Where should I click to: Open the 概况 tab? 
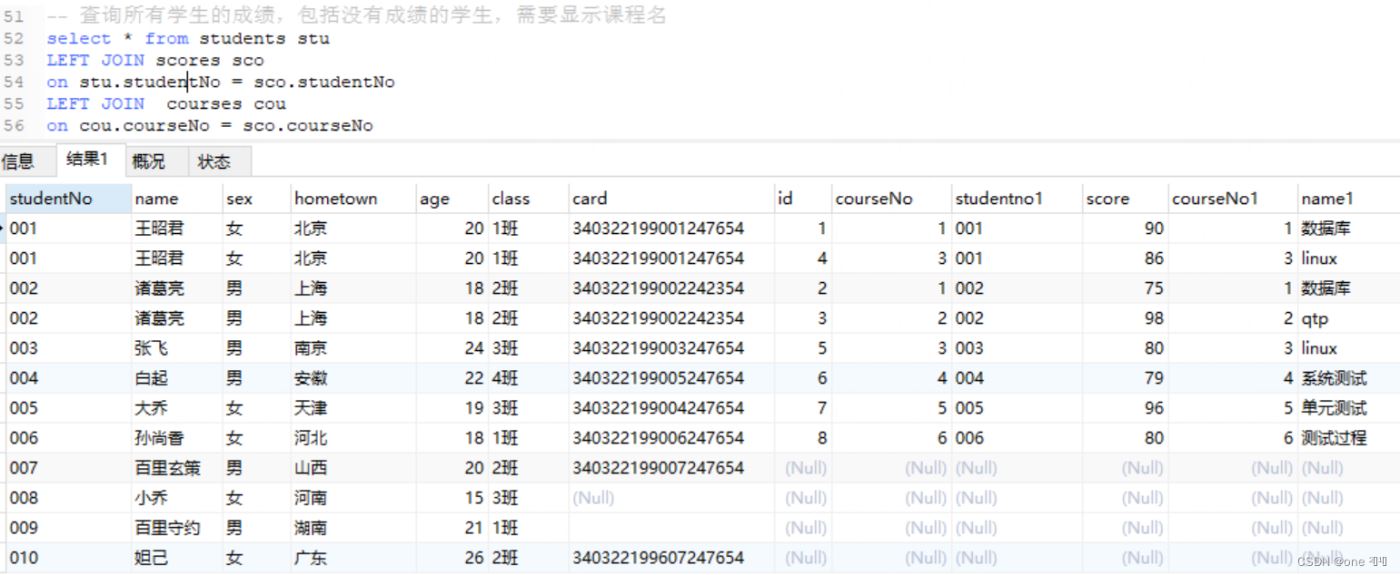tap(148, 161)
